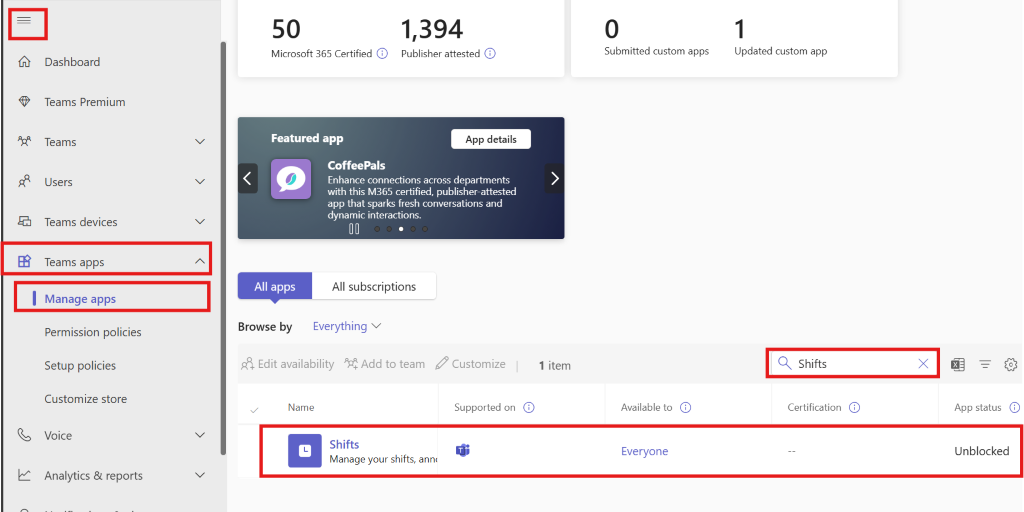
Task: Click the Analytics & reports chart icon
Action: coord(24,475)
